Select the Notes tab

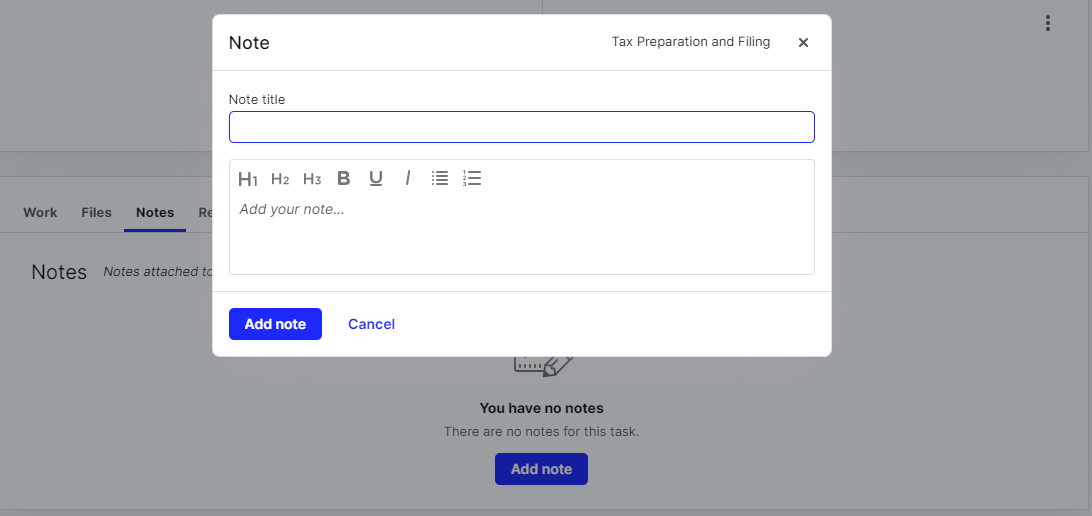[155, 212]
